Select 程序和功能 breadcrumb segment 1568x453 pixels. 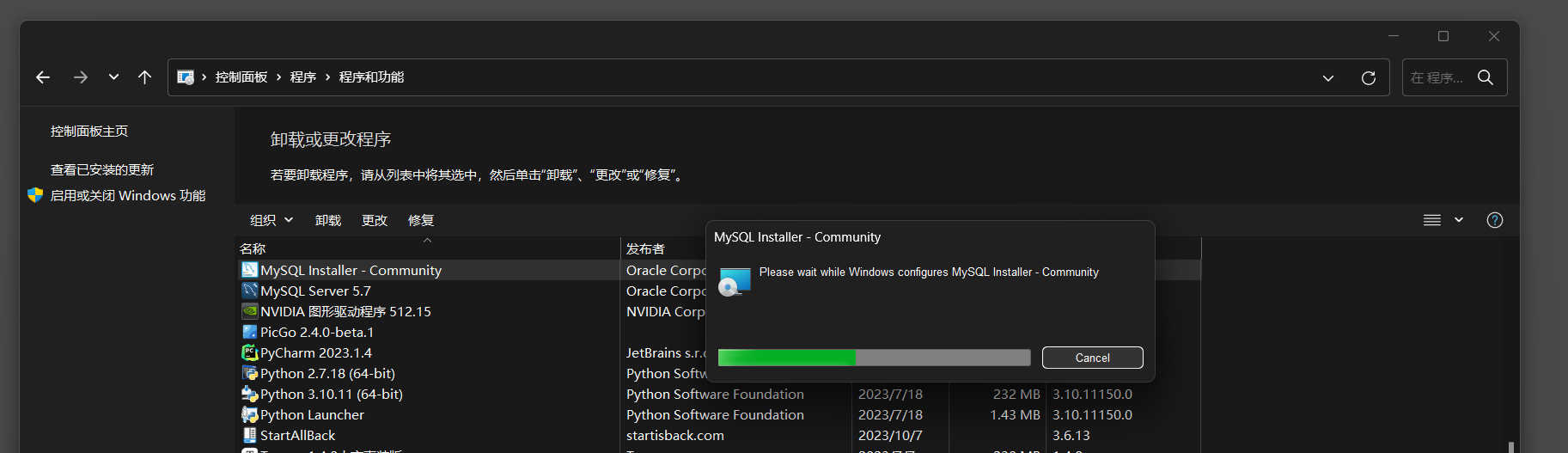[371, 77]
